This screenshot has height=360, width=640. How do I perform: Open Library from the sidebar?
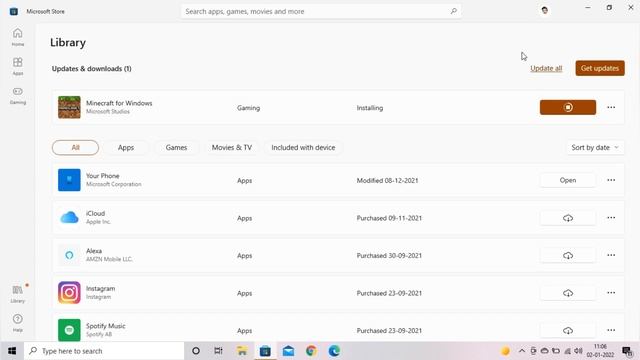18,294
